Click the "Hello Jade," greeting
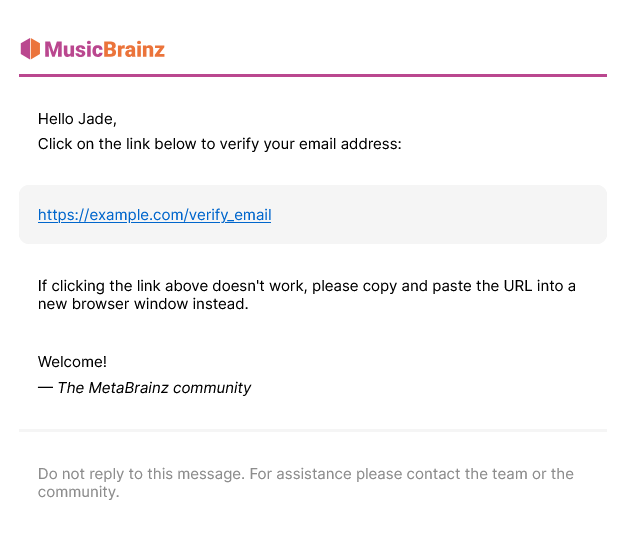The width and height of the screenshot is (625, 545). [77, 119]
